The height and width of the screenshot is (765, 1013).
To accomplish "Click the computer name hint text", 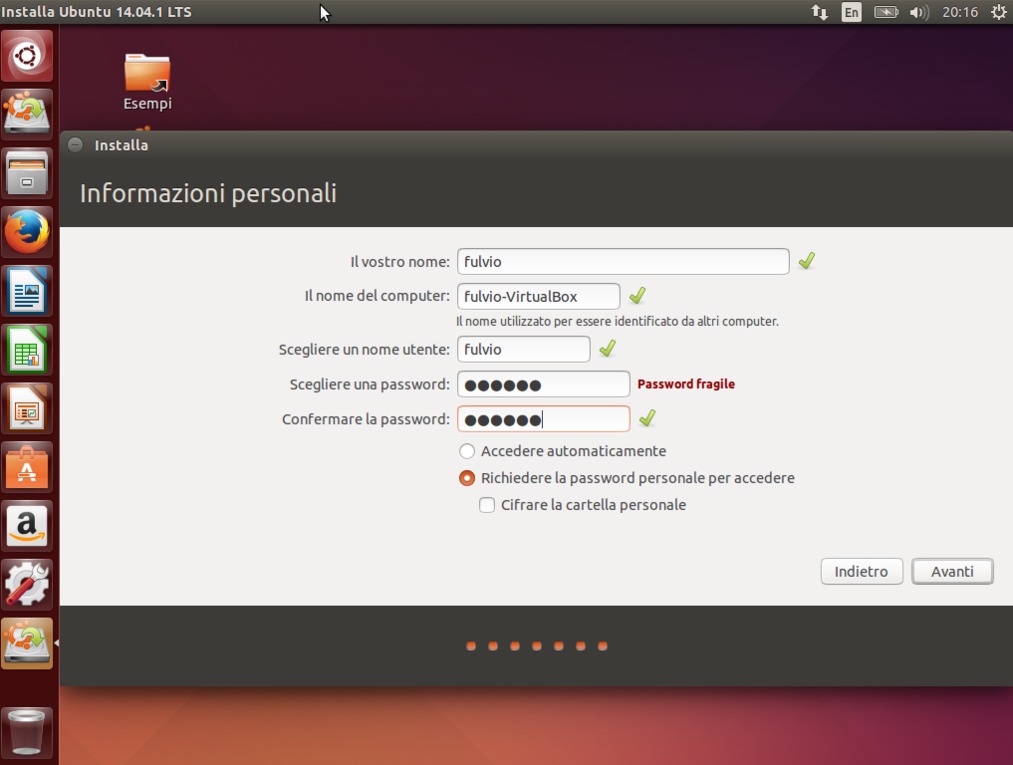I will point(617,321).
